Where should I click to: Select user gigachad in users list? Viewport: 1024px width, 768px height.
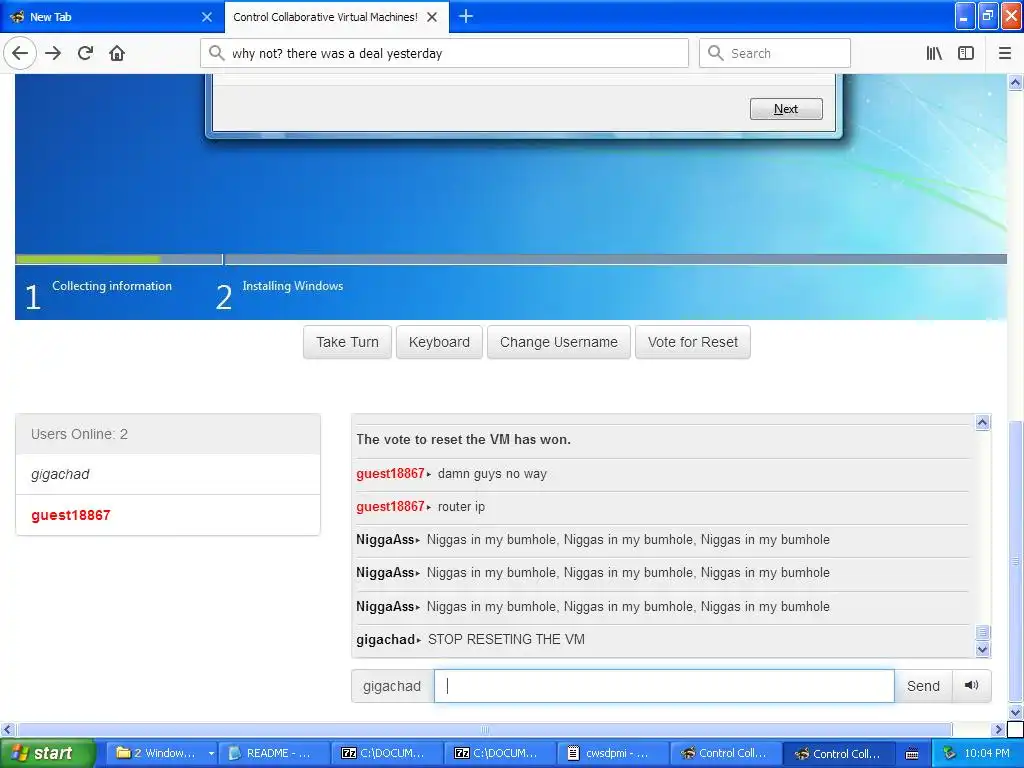pyautogui.click(x=168, y=475)
